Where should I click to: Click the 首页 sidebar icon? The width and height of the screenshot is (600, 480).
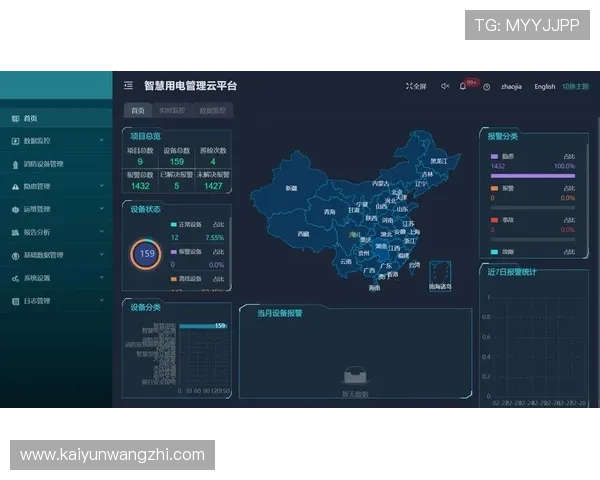click(x=15, y=119)
